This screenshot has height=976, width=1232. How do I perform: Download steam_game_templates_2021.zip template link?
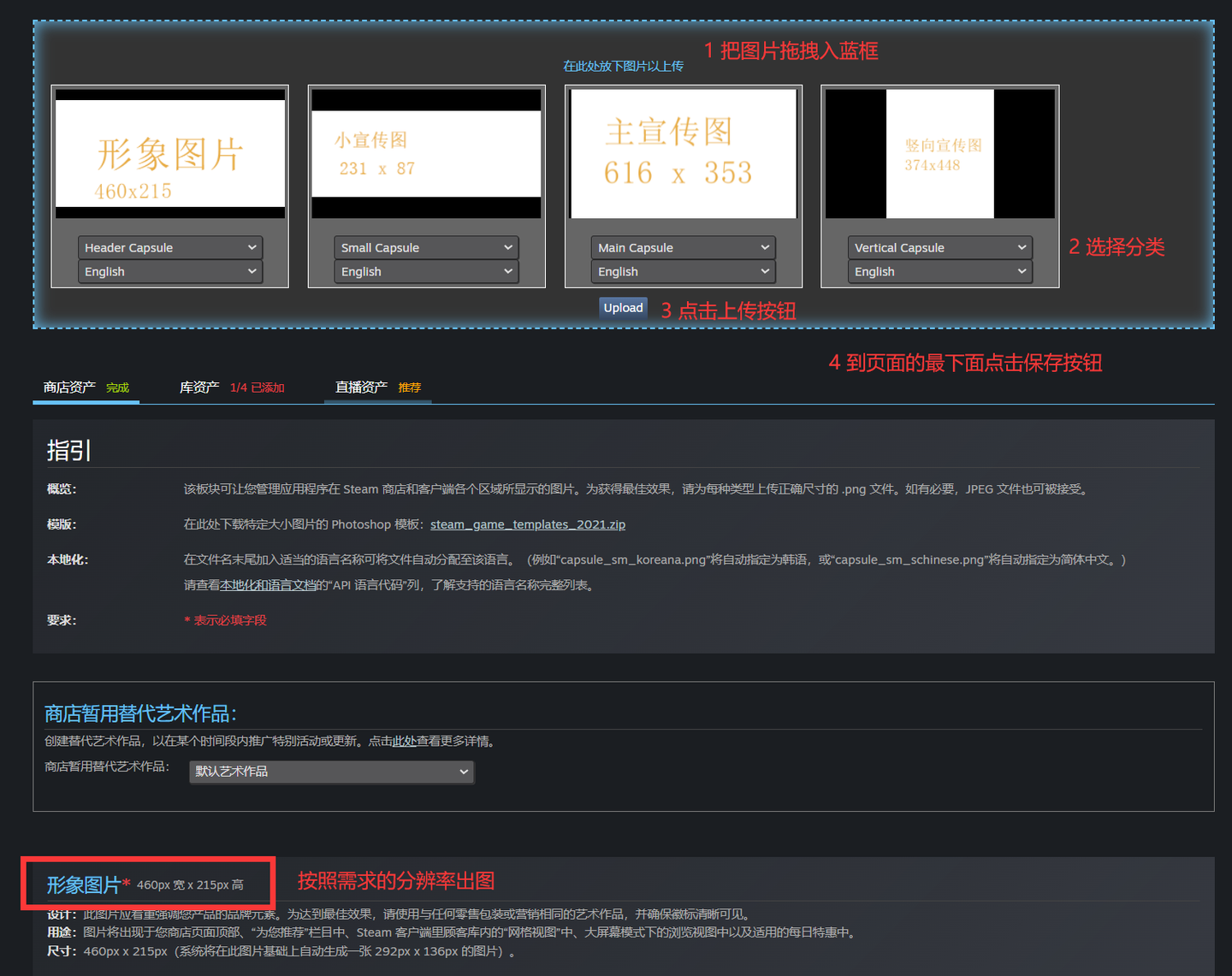coord(527,524)
